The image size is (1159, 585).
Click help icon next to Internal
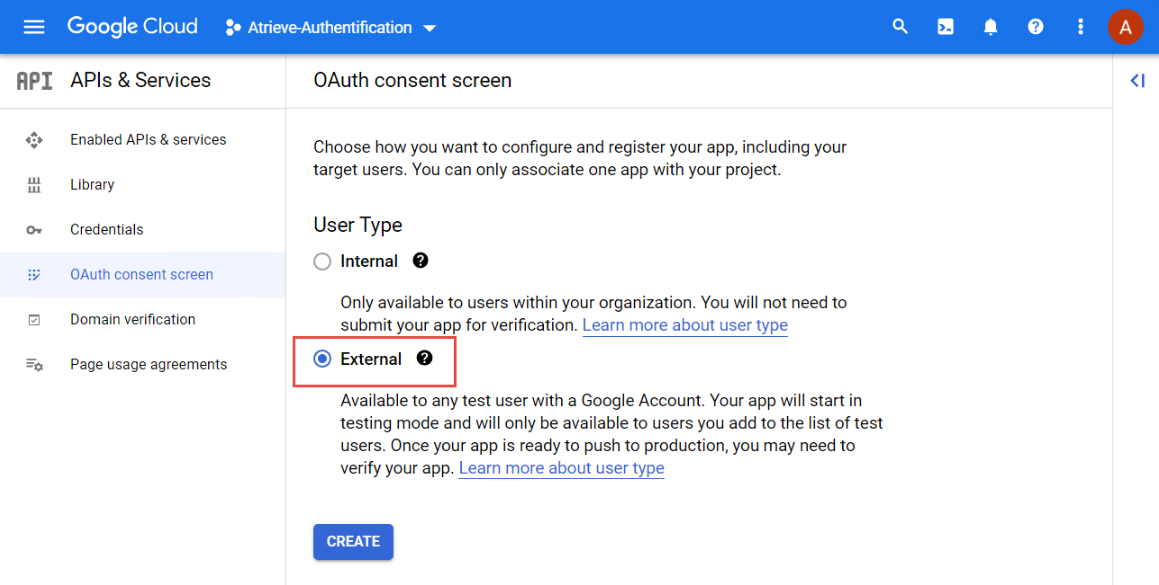point(421,261)
